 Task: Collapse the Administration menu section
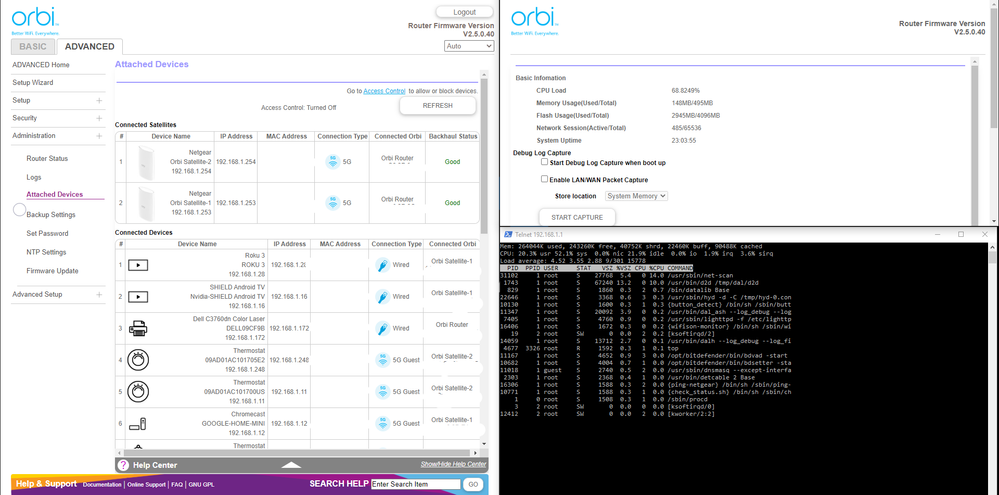(x=99, y=136)
